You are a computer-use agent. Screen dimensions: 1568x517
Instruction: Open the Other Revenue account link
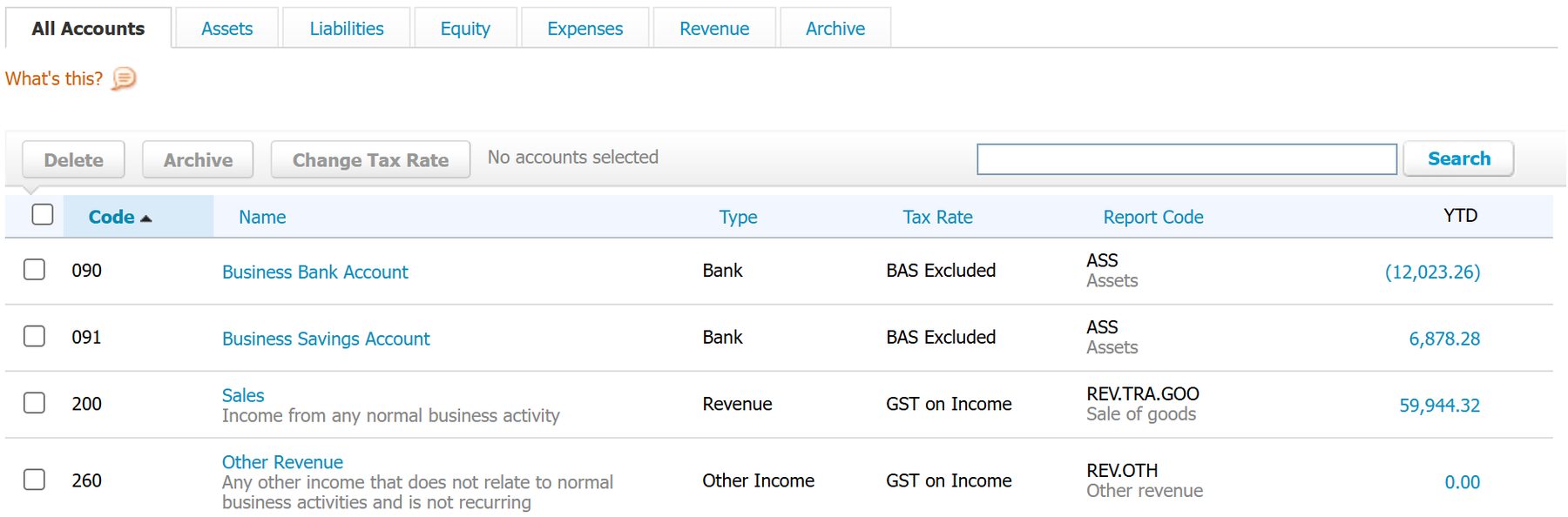(x=282, y=462)
